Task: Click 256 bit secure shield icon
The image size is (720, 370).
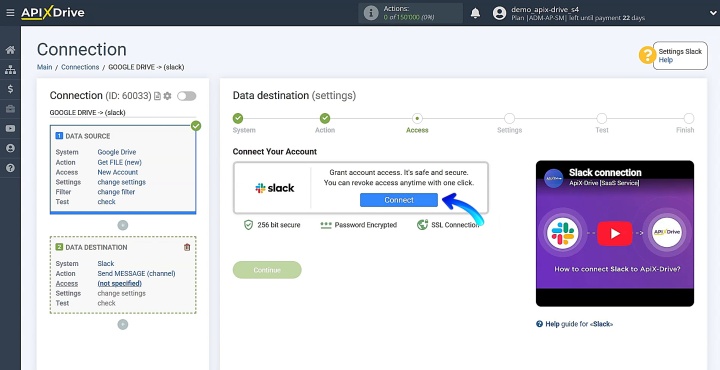Action: point(248,225)
